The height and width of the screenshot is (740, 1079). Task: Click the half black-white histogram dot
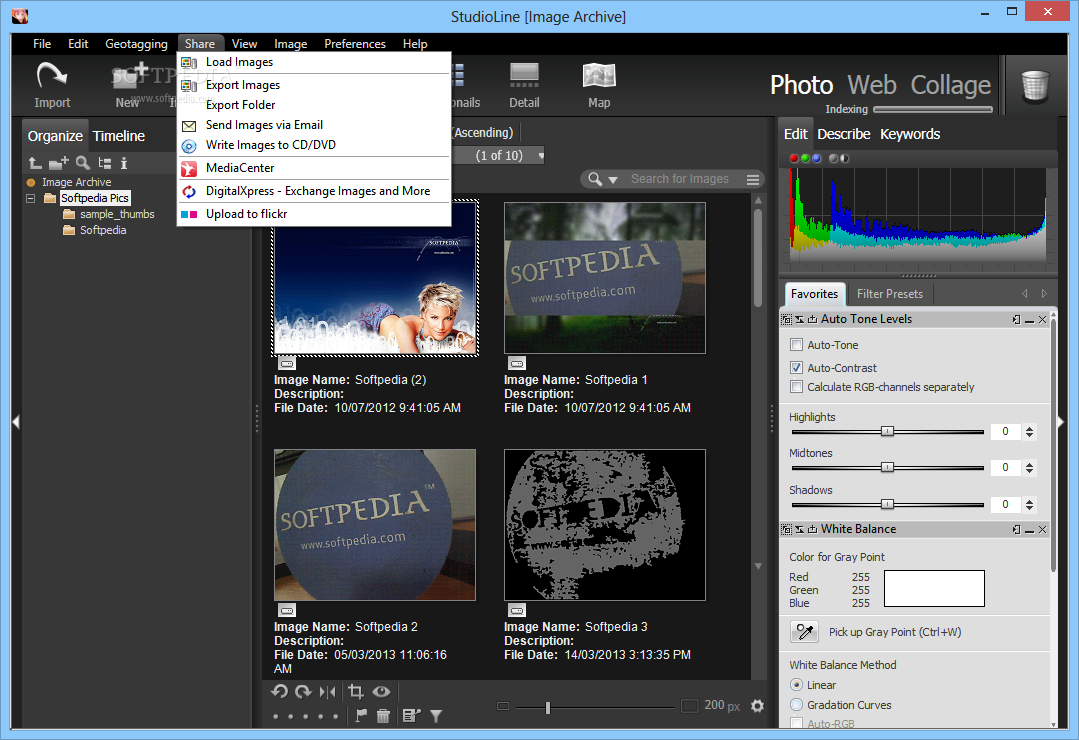click(x=844, y=158)
